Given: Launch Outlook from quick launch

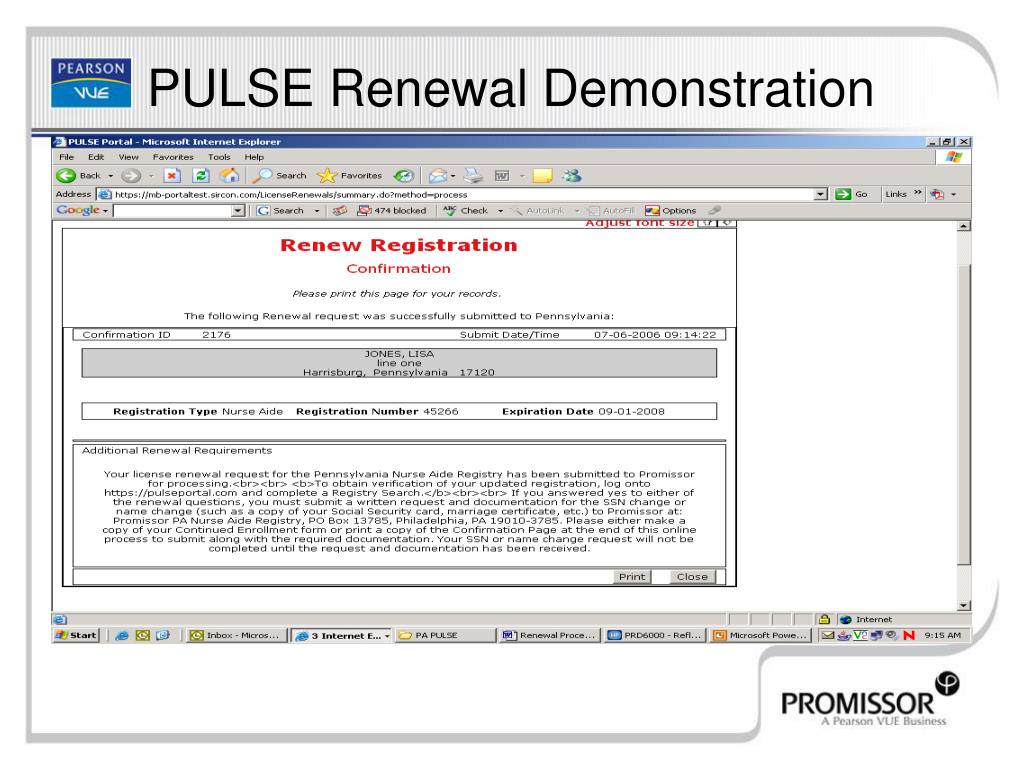Looking at the screenshot, I should pos(142,635).
